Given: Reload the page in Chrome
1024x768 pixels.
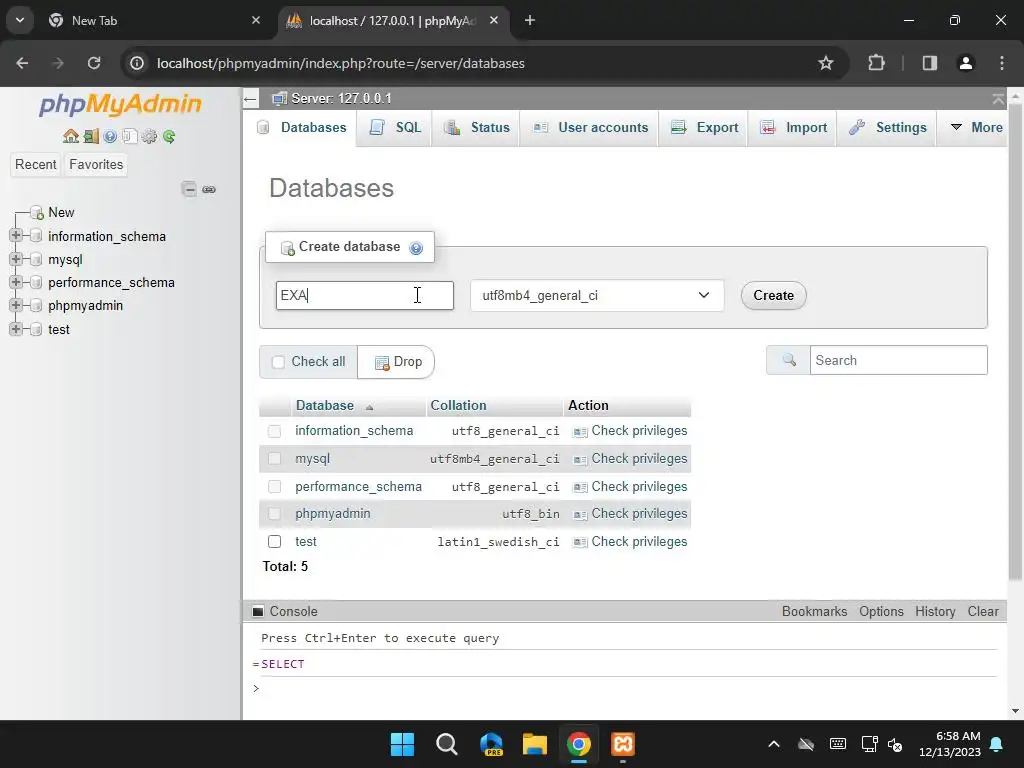Looking at the screenshot, I should 94,63.
